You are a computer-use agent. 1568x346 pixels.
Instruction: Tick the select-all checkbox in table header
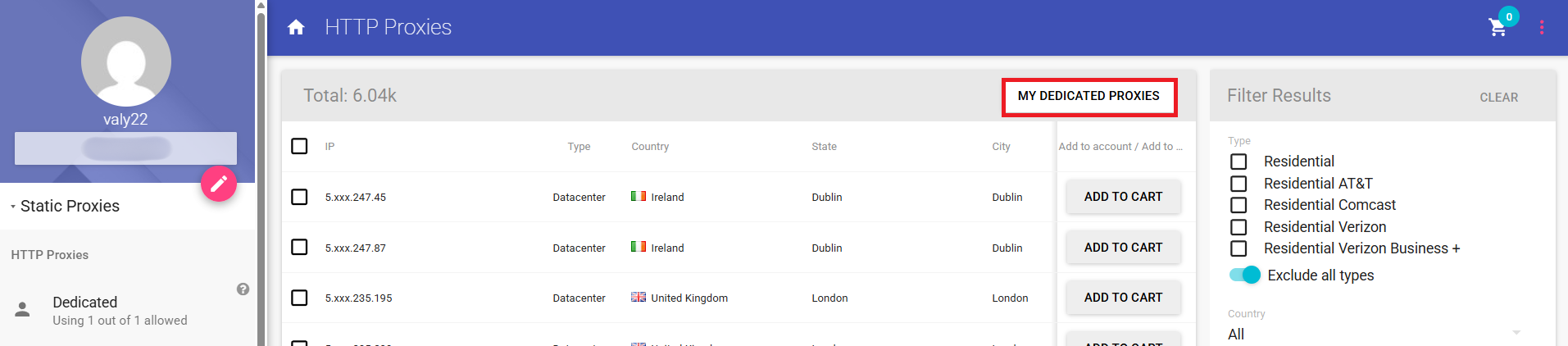[x=299, y=146]
